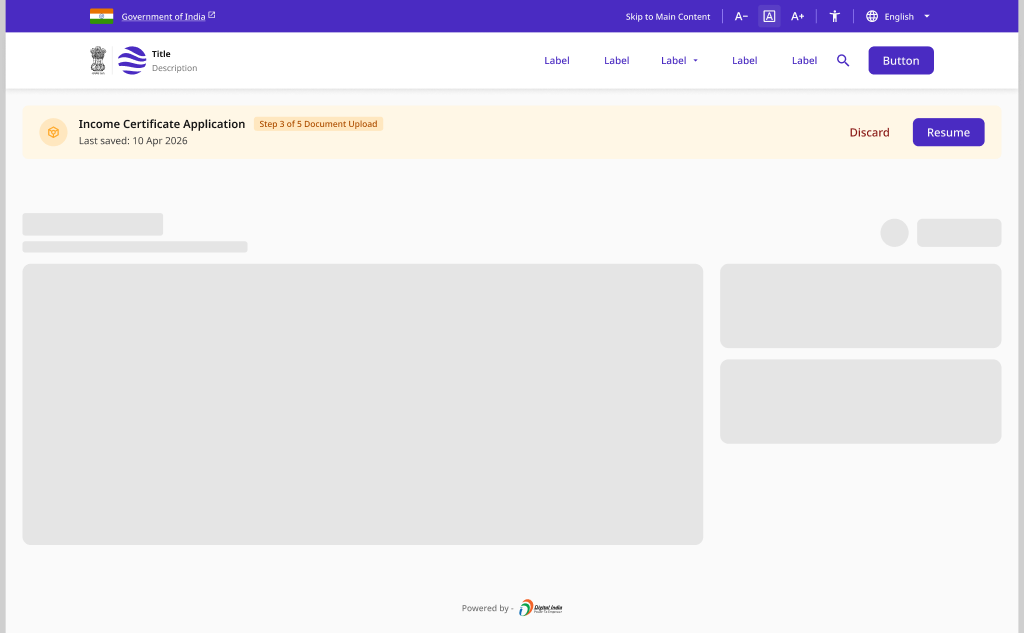The width and height of the screenshot is (1024, 633).
Task: Open the accessibility options icon
Action: tap(835, 16)
